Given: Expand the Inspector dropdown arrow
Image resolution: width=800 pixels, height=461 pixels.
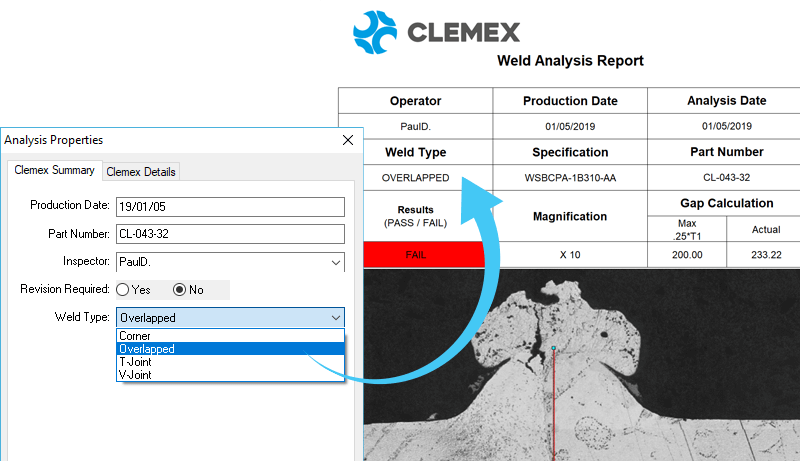Looking at the screenshot, I should click(334, 263).
